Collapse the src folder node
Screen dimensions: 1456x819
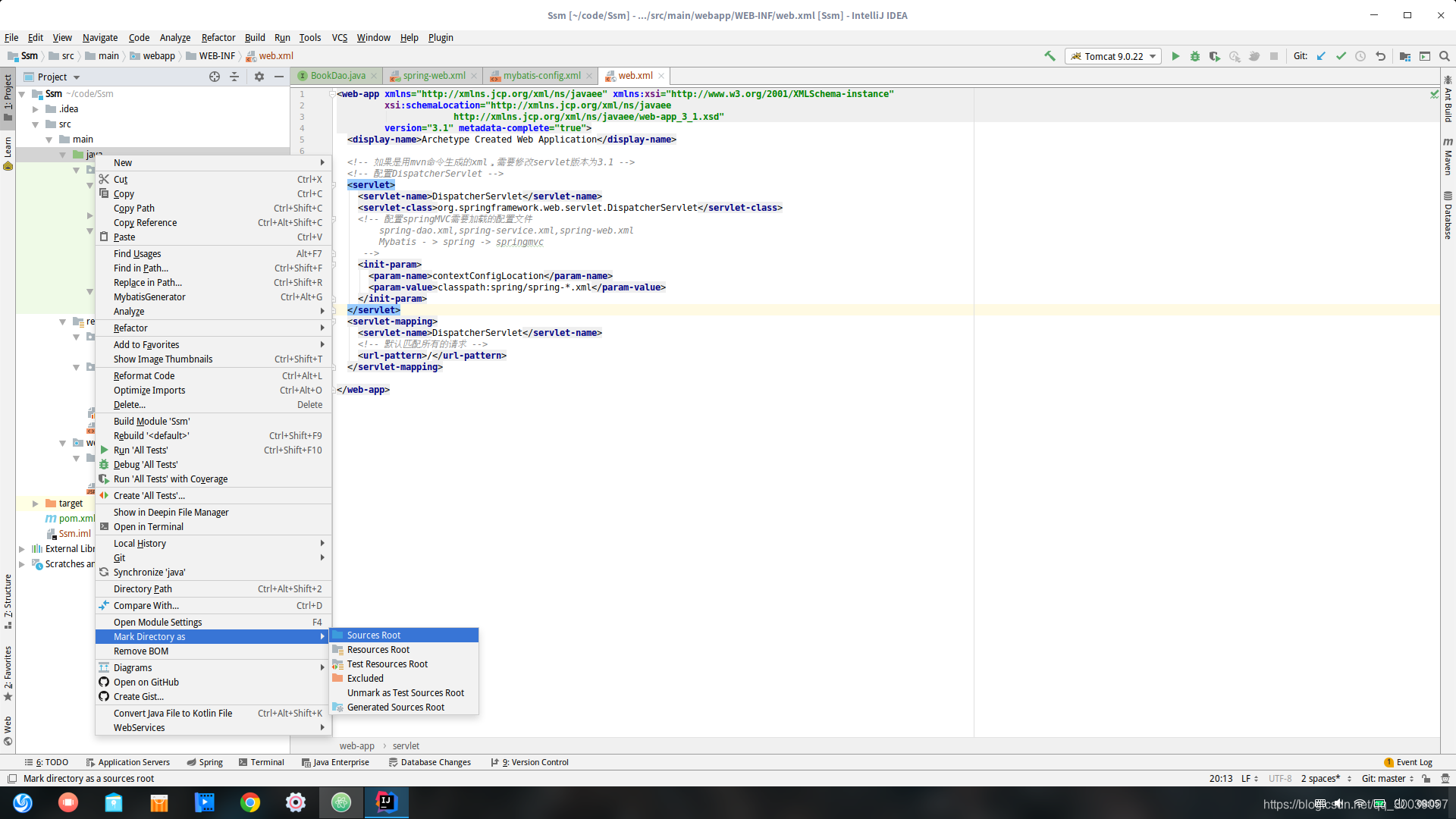coord(36,124)
